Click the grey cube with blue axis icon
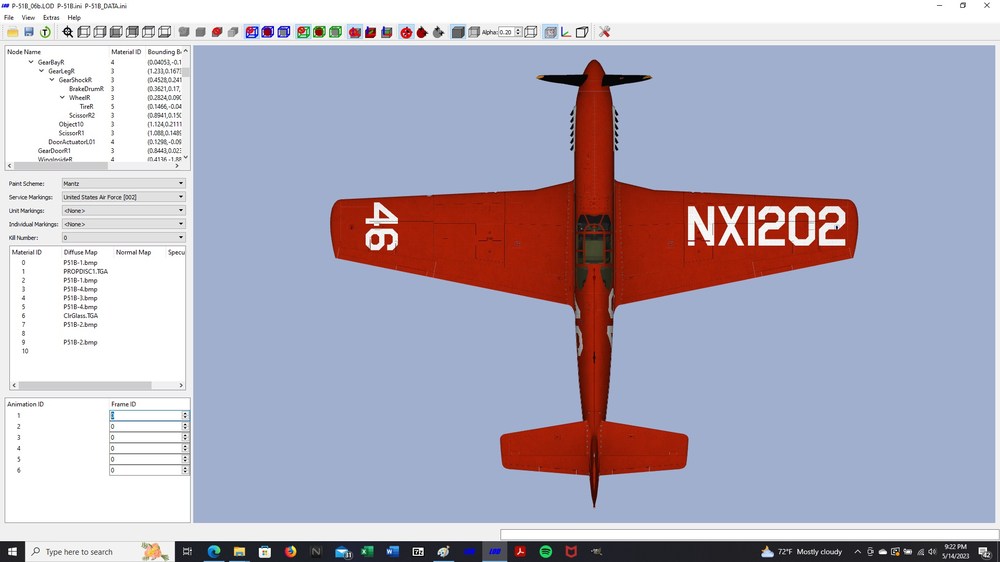This screenshot has height=562, width=1000. click(386, 32)
